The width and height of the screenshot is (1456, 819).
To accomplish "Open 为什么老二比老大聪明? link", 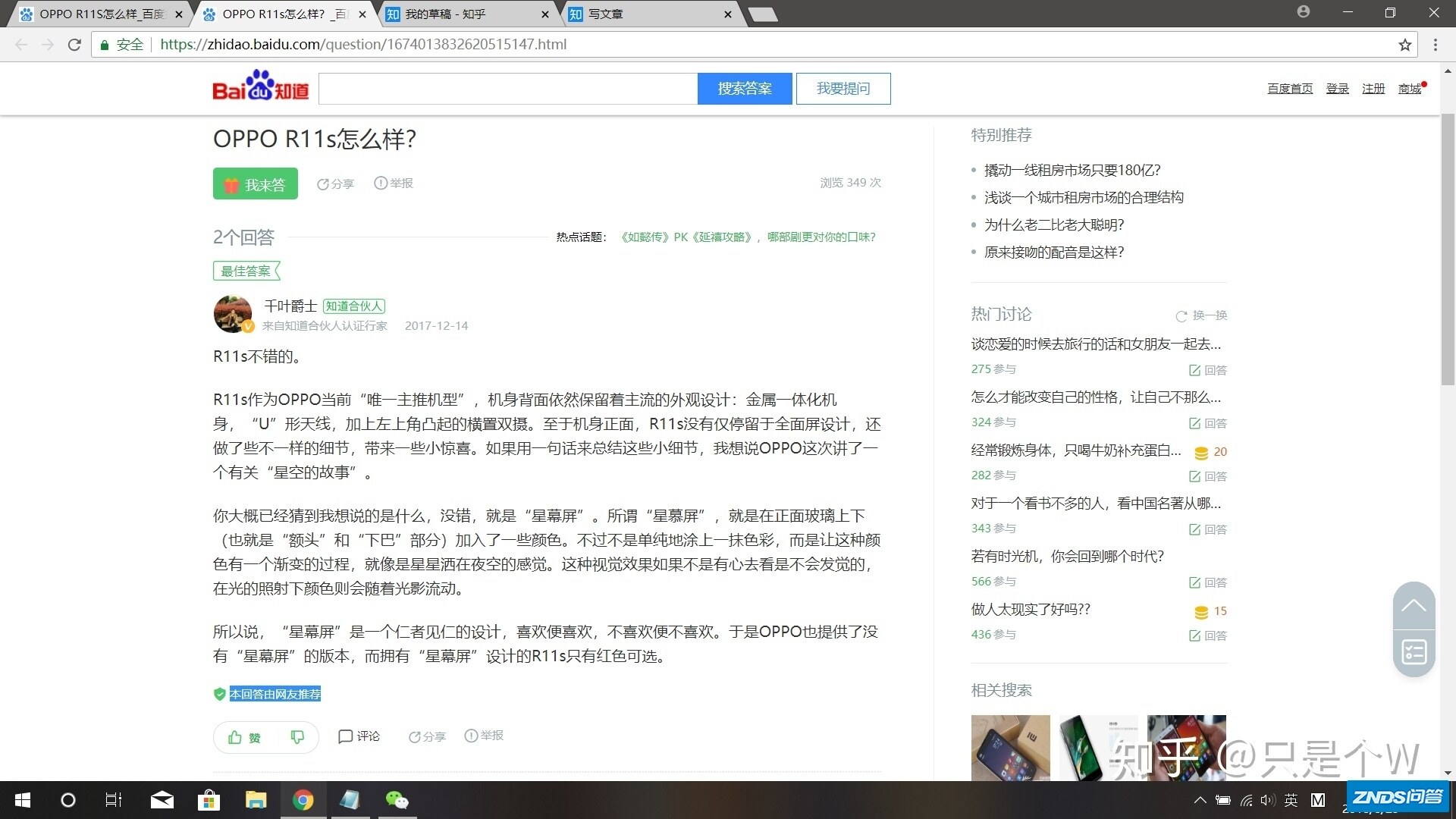I will point(1054,224).
